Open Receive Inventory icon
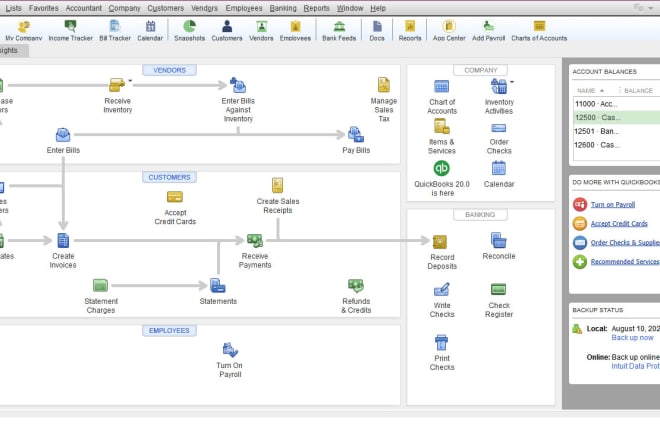 (x=117, y=85)
